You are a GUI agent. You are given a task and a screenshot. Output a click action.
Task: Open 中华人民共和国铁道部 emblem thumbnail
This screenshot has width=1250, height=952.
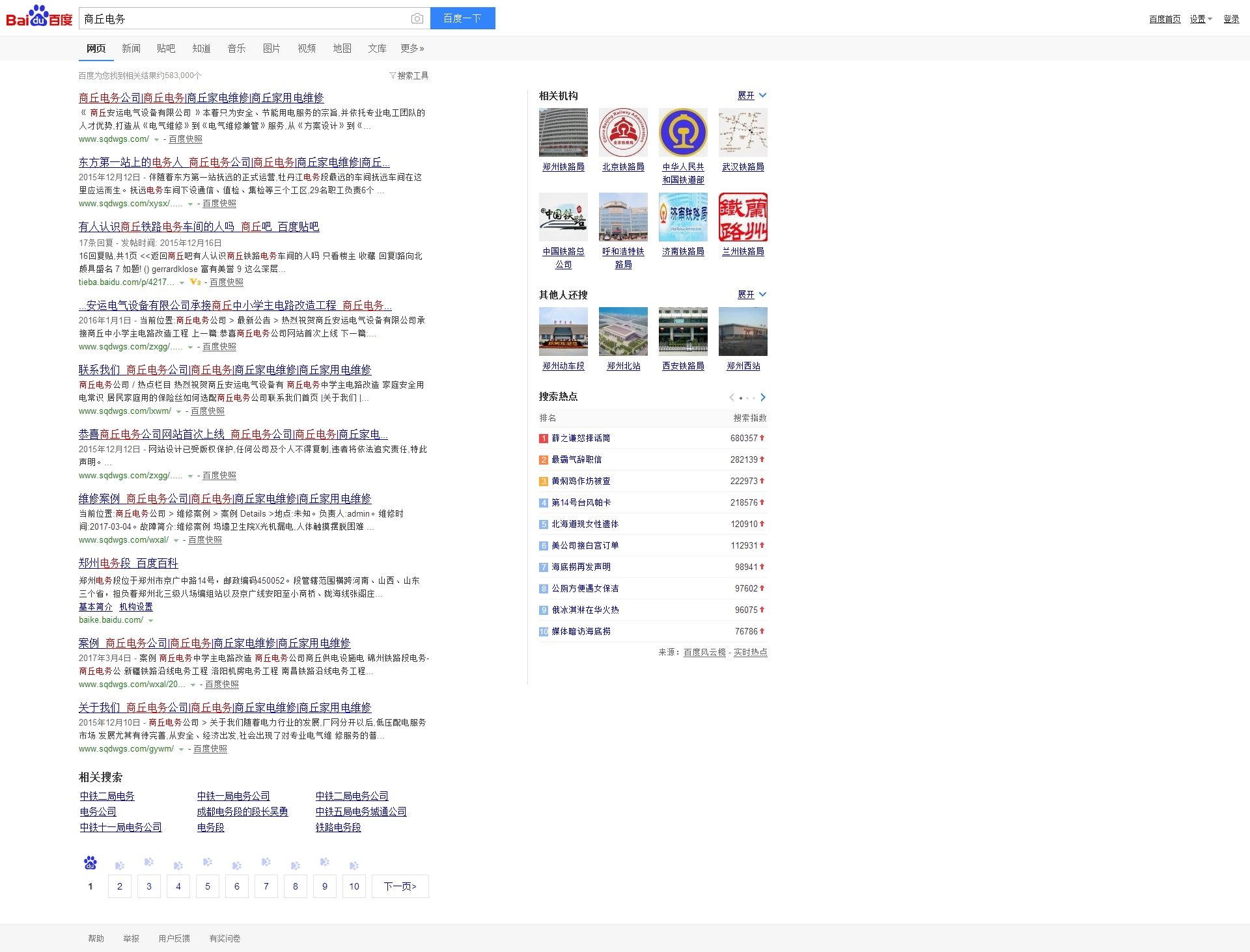(x=683, y=132)
